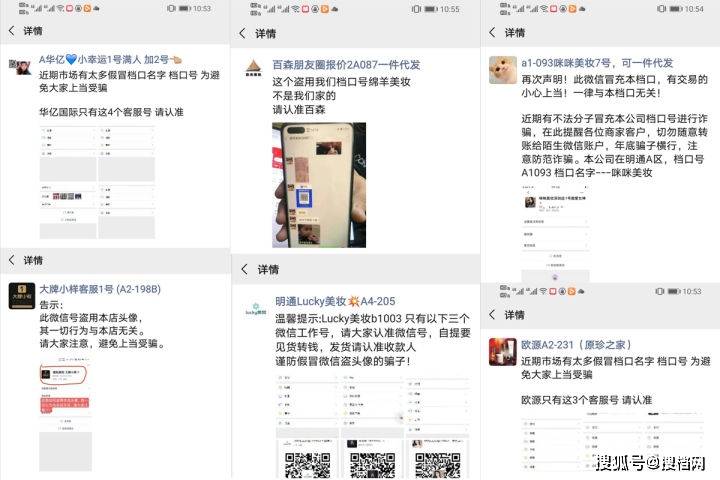Open avatar of 欧源A2-231
720x480 pixels.
(x=502, y=352)
